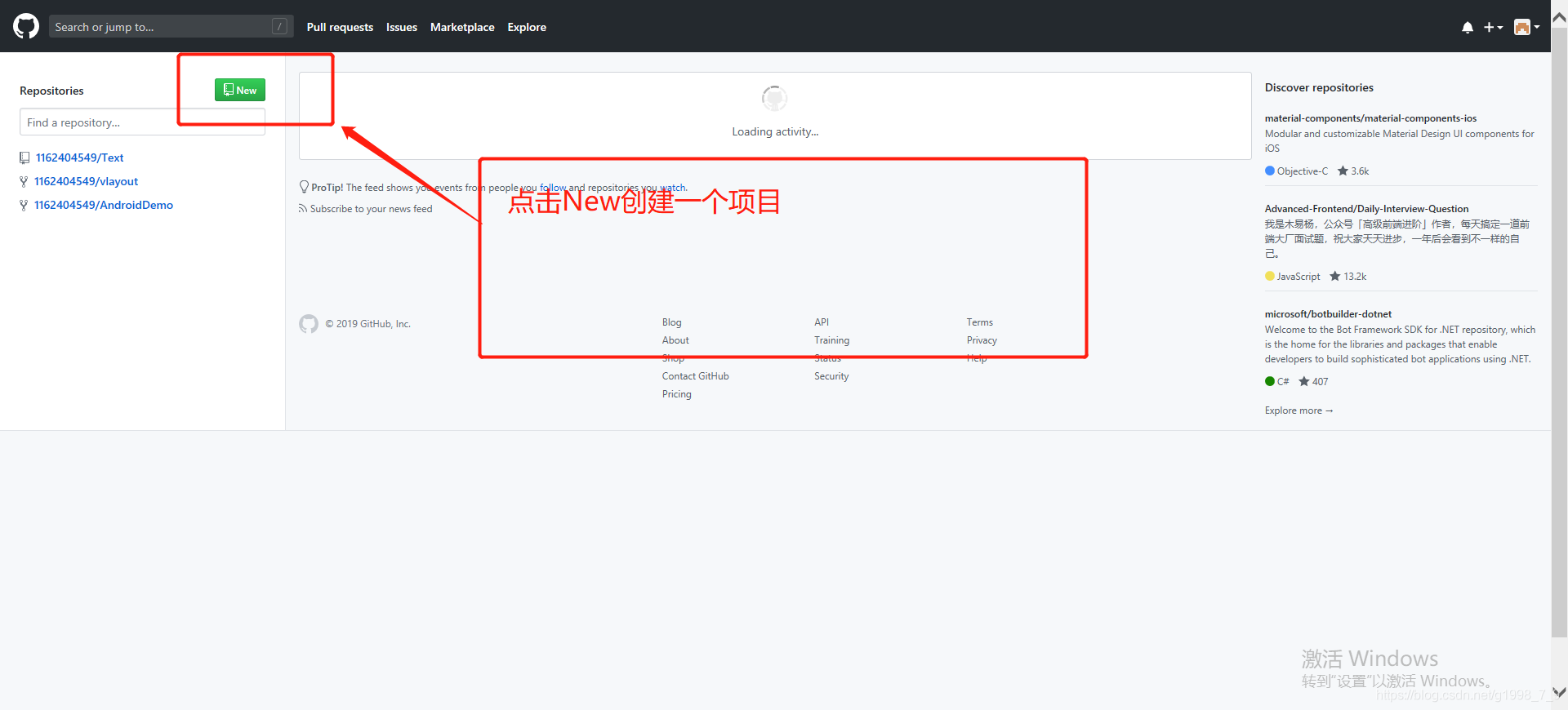This screenshot has width=1568, height=710.
Task: Click Subscribe to your news feed link
Action: click(371, 209)
